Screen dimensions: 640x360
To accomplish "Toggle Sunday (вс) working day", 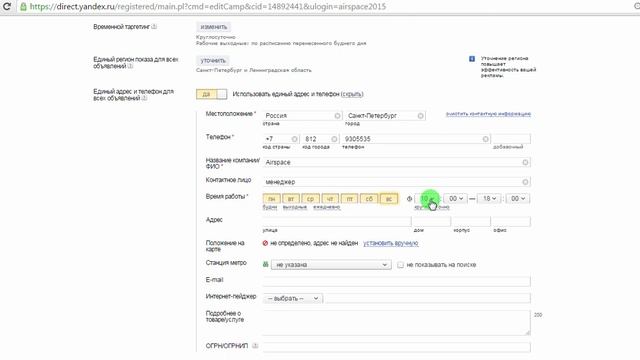I will (x=389, y=199).
